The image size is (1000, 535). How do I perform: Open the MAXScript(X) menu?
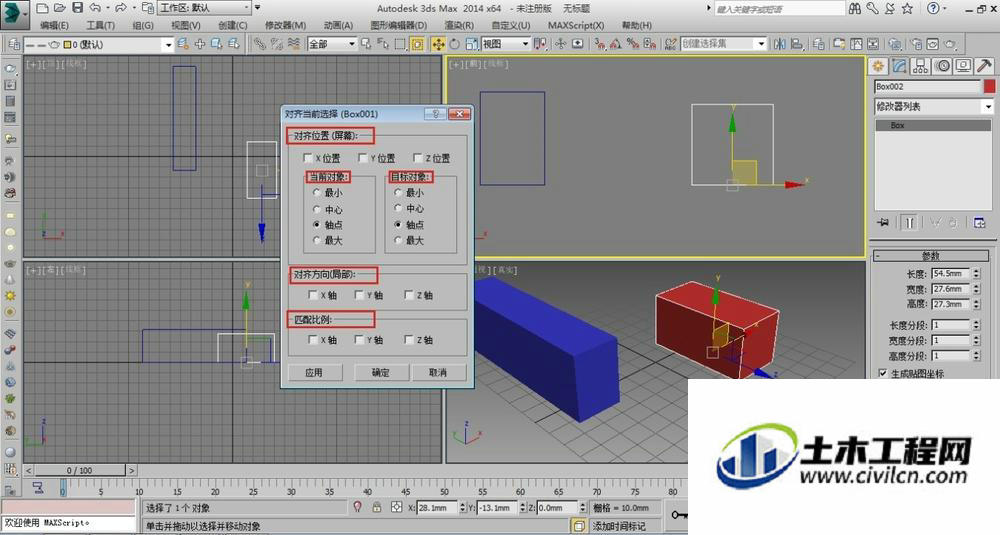576,26
